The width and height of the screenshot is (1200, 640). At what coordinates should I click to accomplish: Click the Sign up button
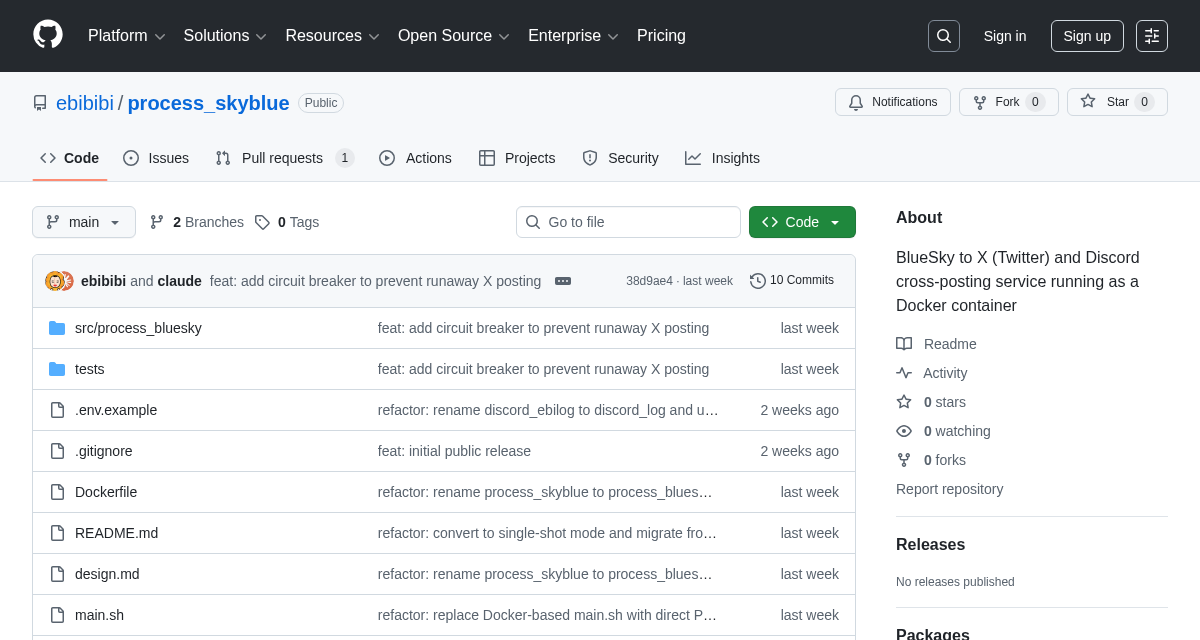pyautogui.click(x=1086, y=36)
